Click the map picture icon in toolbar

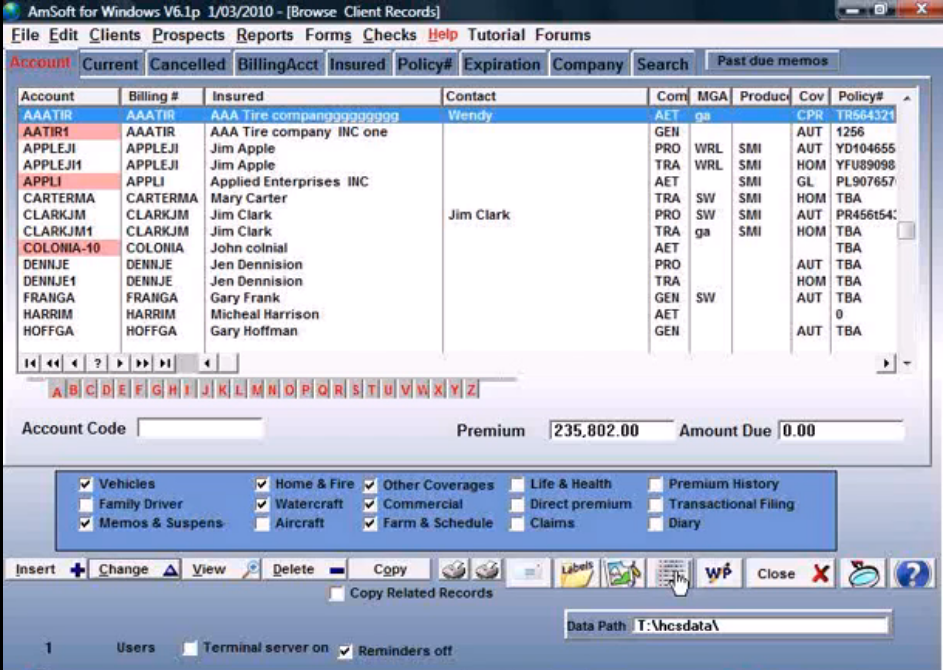pos(624,571)
